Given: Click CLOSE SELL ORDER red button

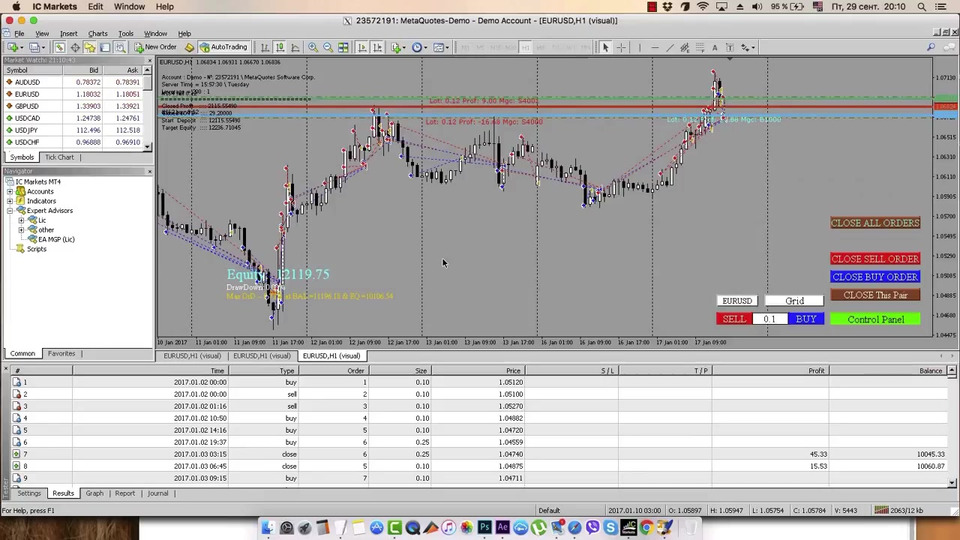Looking at the screenshot, I should 875,259.
